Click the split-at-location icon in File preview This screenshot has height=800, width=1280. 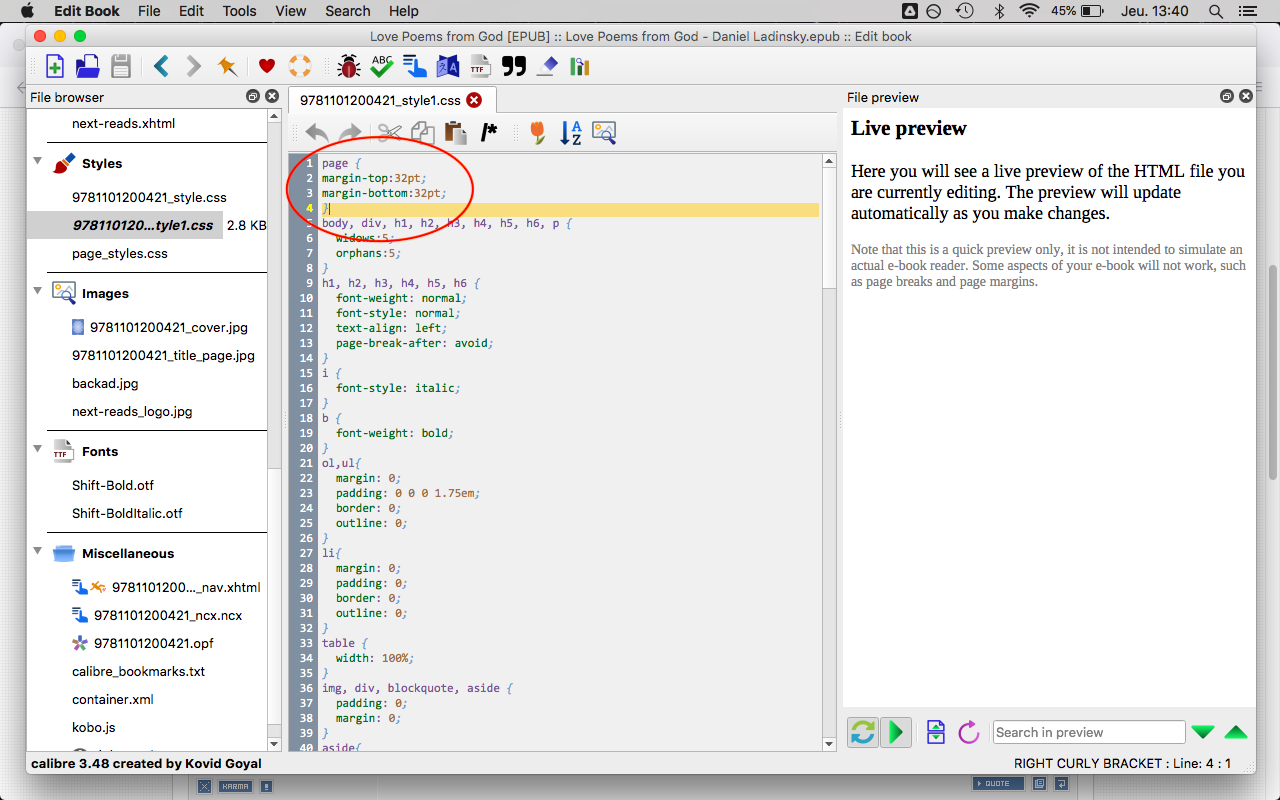coord(936,732)
